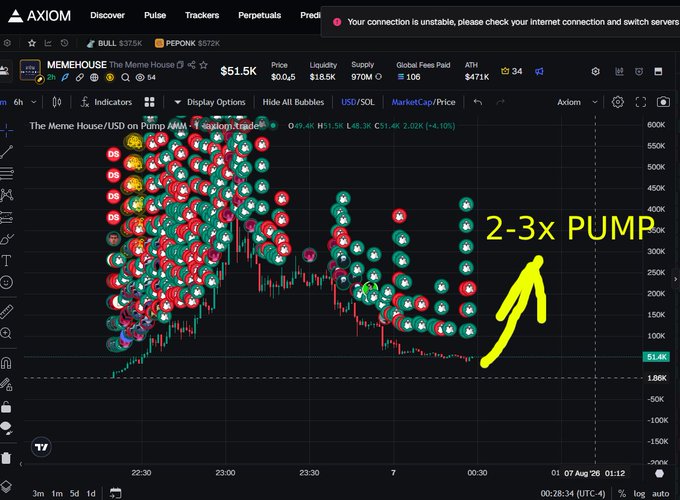
Task: Click the MEMEHOUSE token thumbnail image
Action: (x=30, y=70)
